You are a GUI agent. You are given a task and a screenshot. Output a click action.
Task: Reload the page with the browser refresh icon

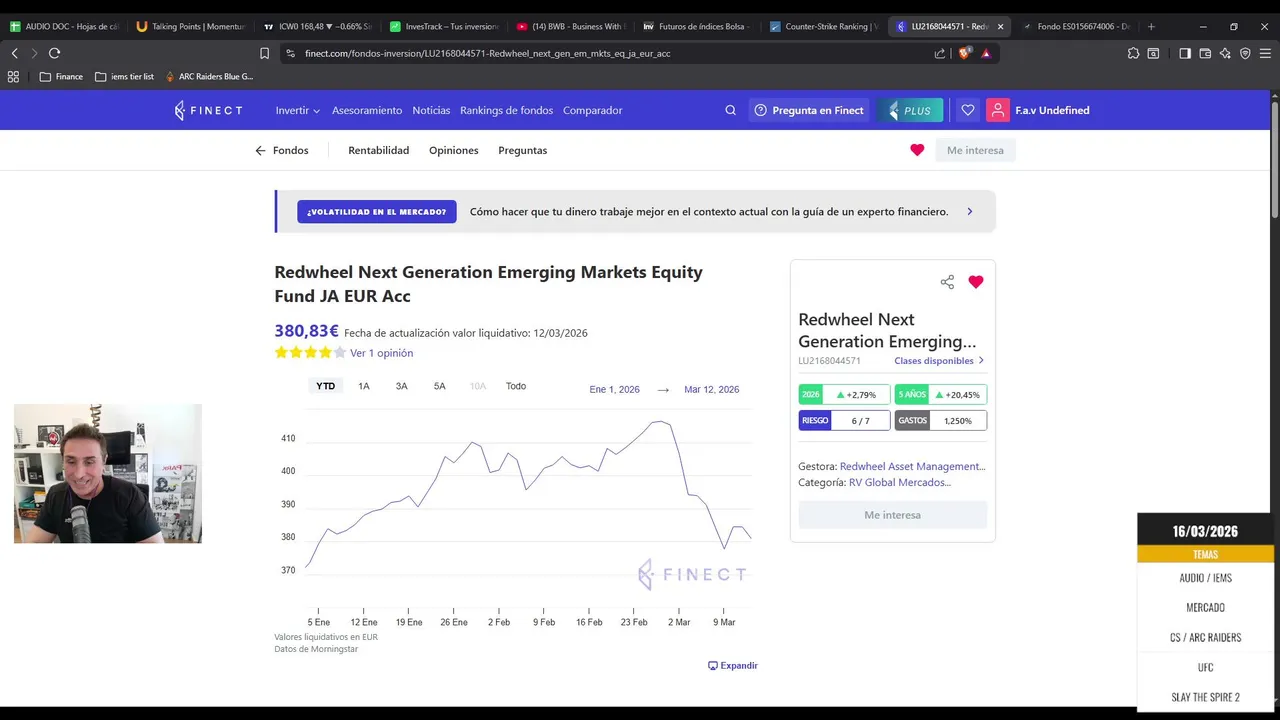point(54,53)
